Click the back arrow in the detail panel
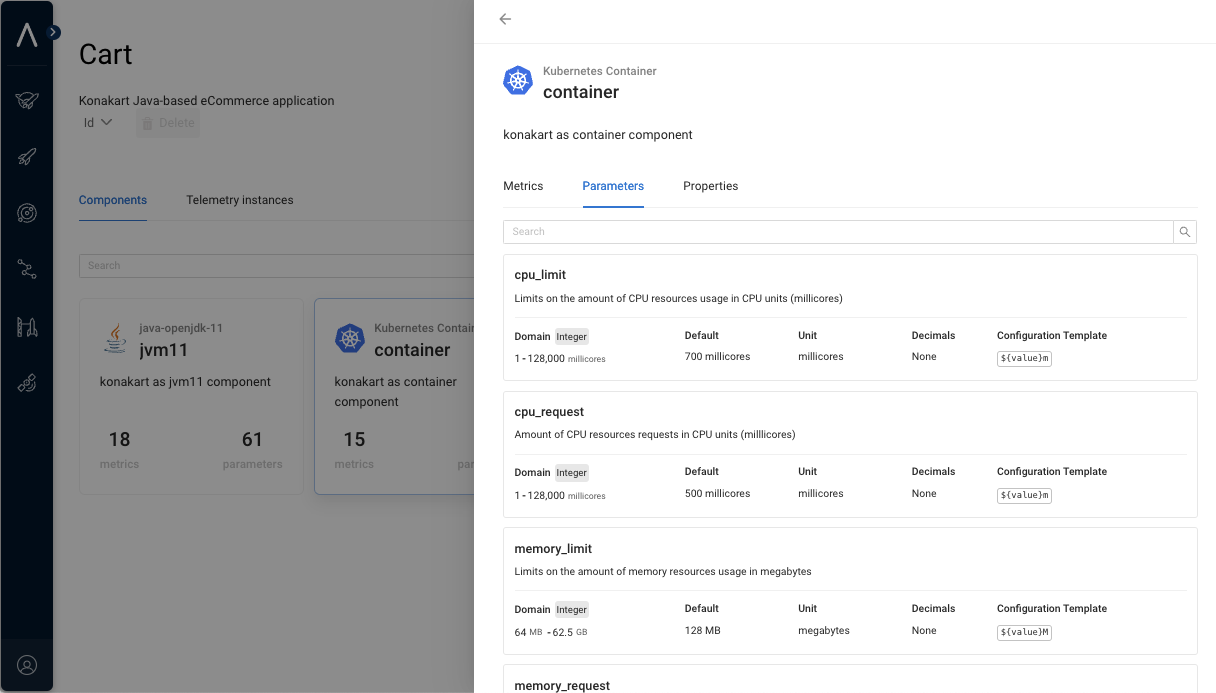 [x=505, y=19]
